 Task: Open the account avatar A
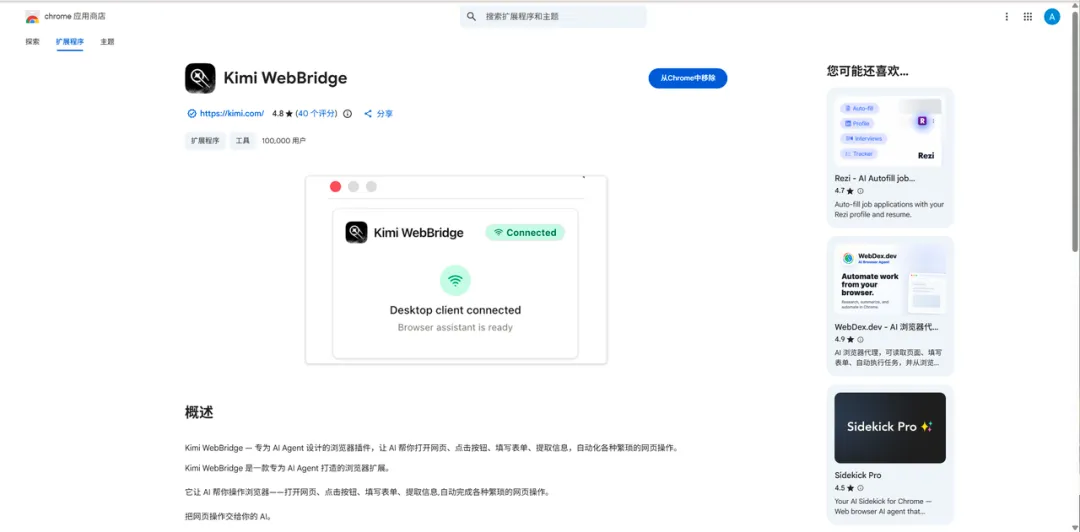1051,17
